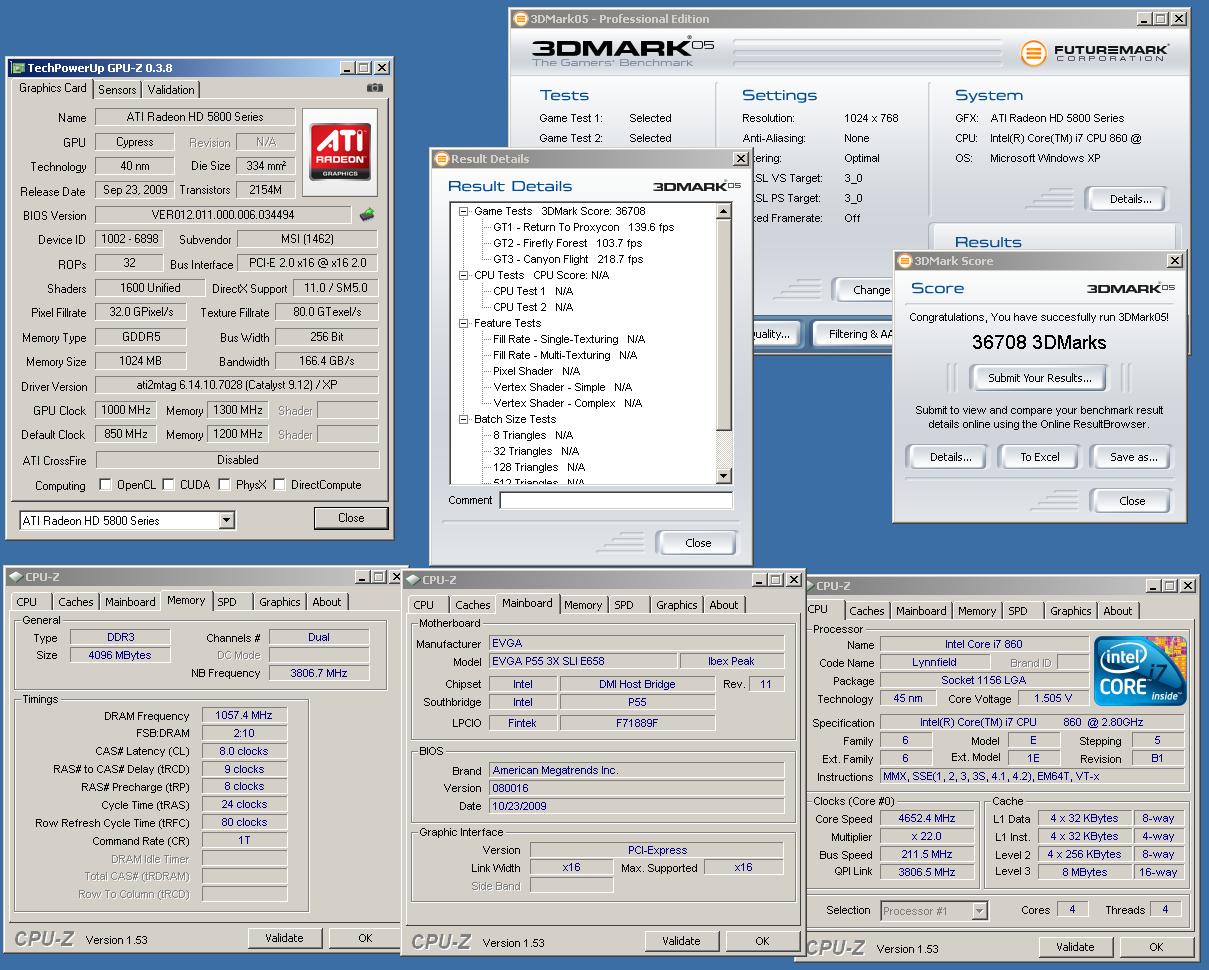
Task: Click the Core Voltage 1.505 V value
Action: point(1053,698)
